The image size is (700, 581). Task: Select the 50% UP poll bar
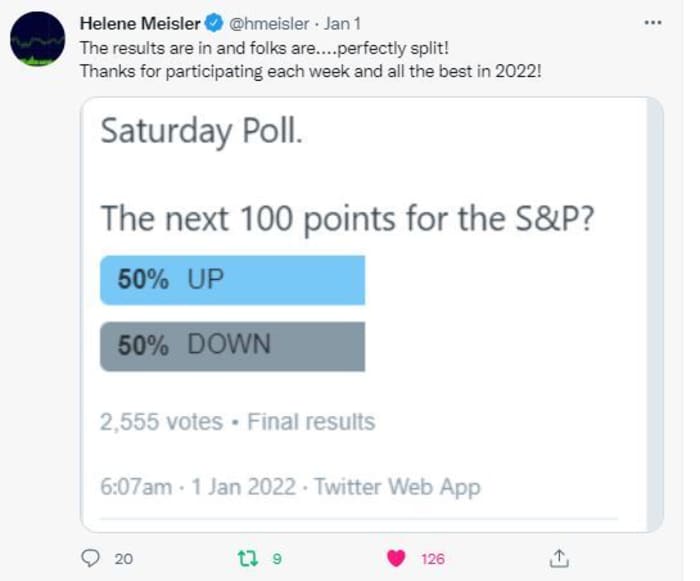[x=232, y=280]
